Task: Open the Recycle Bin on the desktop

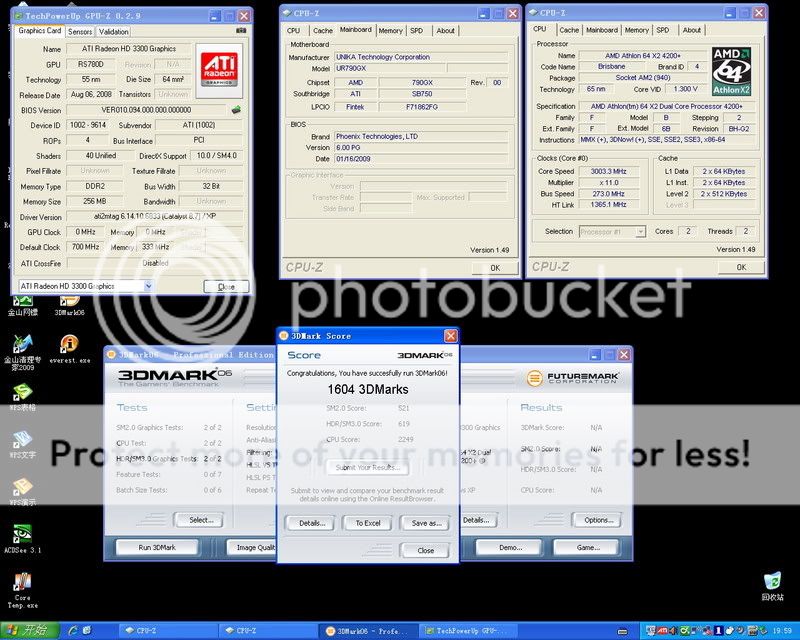Action: (x=771, y=584)
